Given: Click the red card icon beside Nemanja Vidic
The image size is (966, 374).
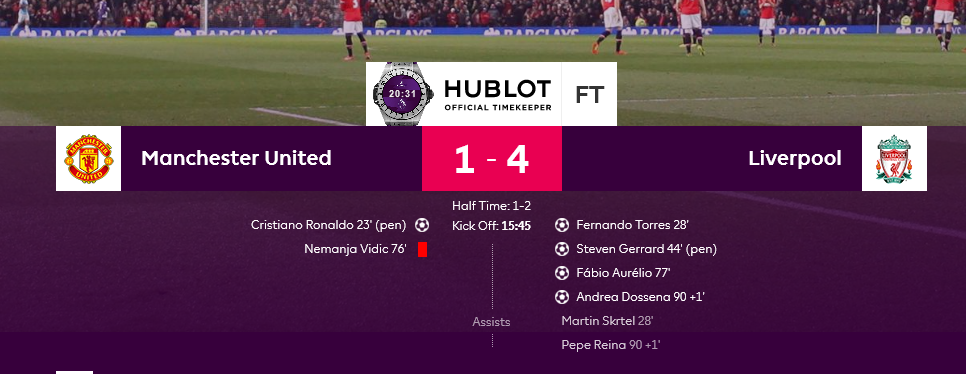Looking at the screenshot, I should coord(422,250).
